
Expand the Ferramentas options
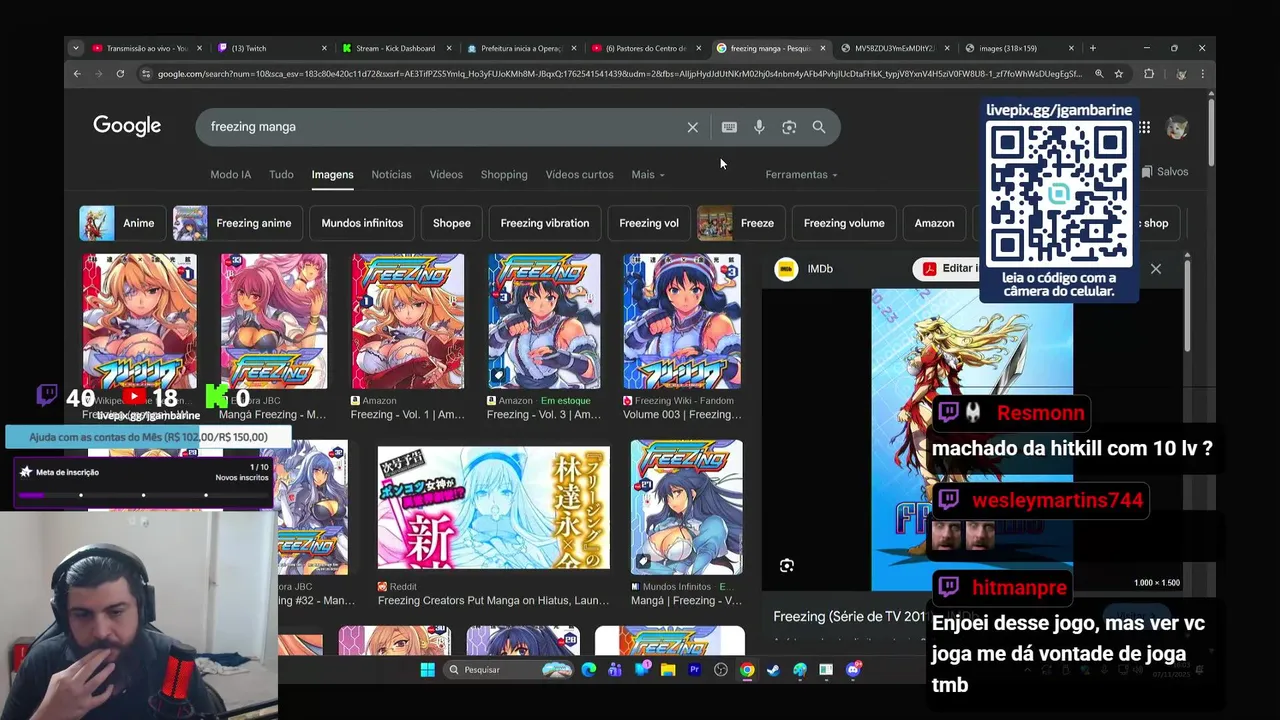click(x=801, y=175)
